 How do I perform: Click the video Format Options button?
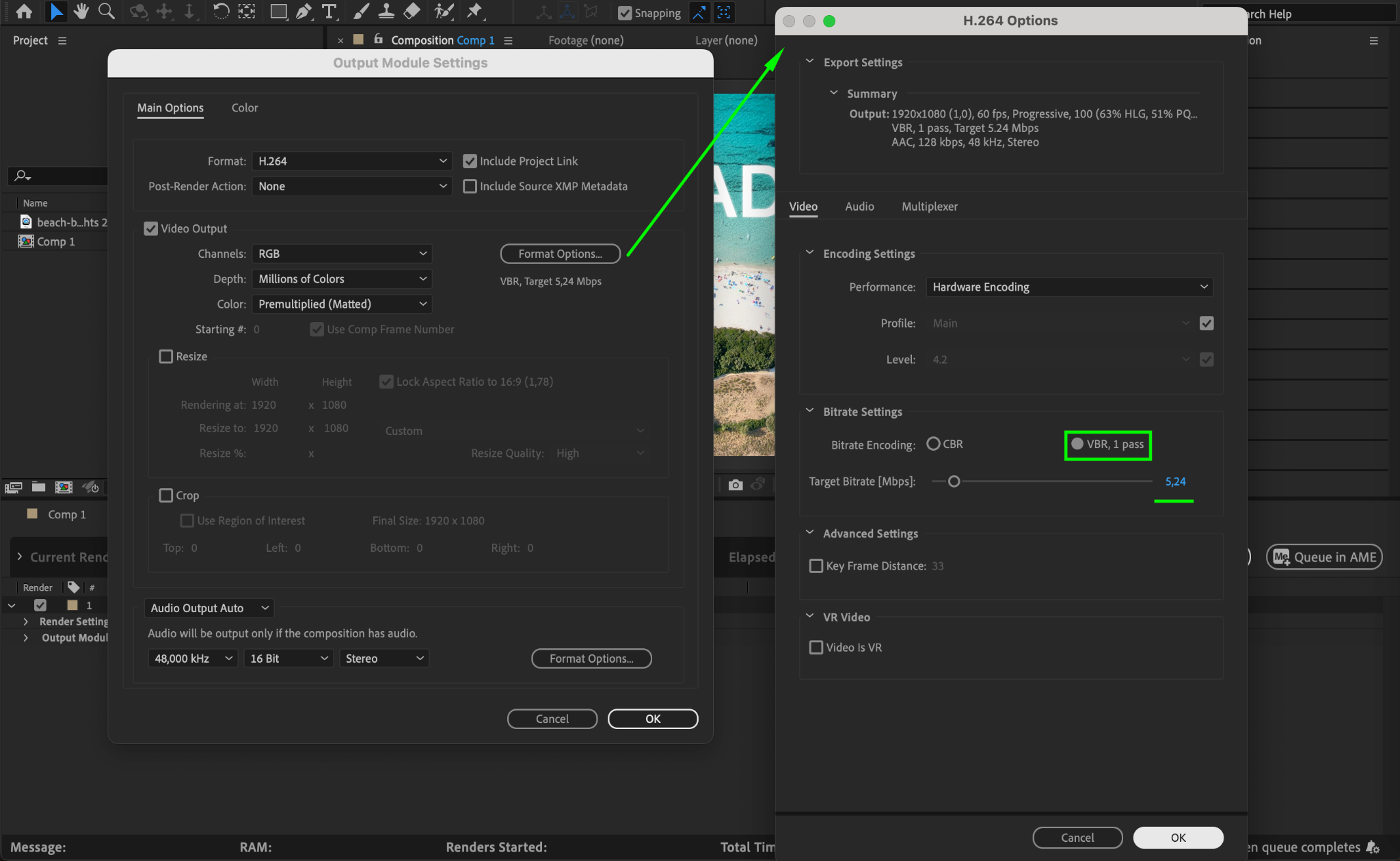point(560,254)
